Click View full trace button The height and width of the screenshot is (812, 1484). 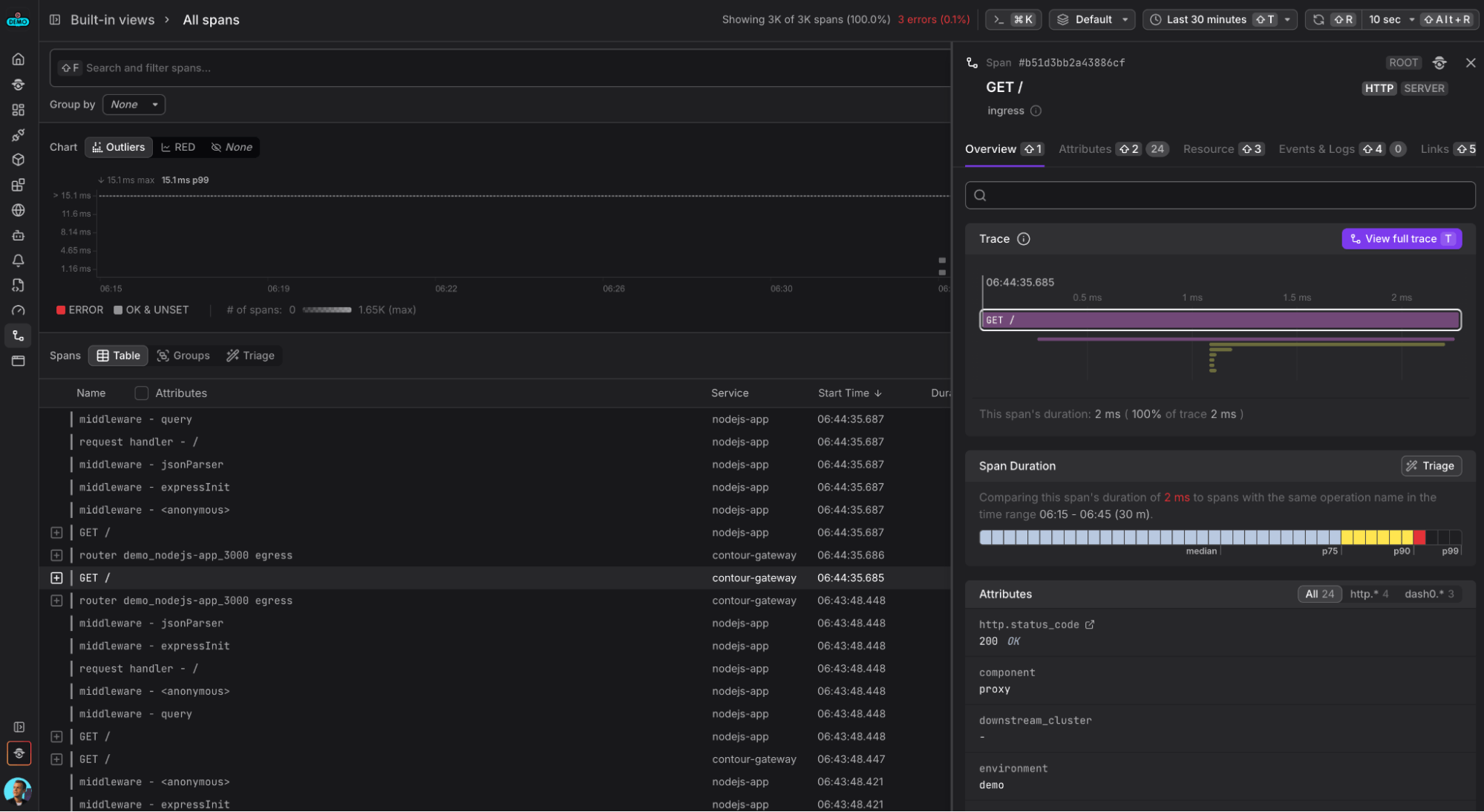1402,239
